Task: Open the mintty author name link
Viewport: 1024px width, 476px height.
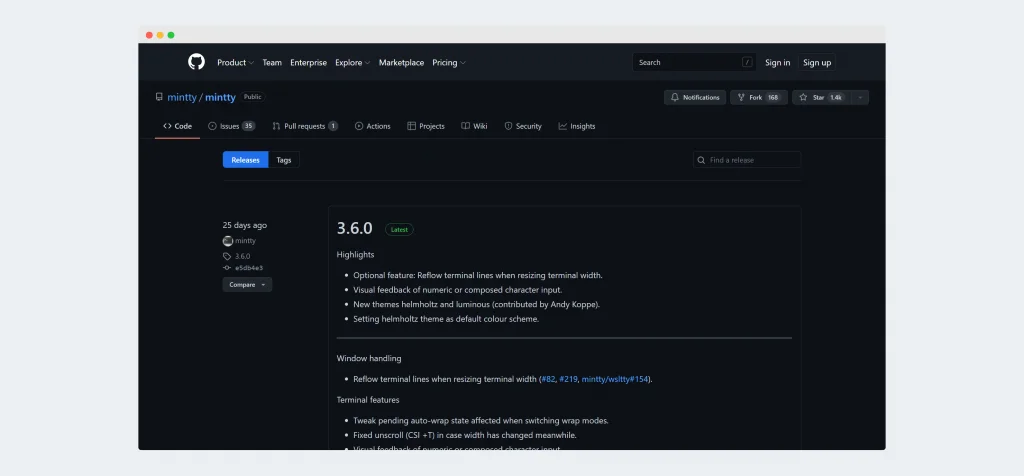Action: (x=246, y=241)
